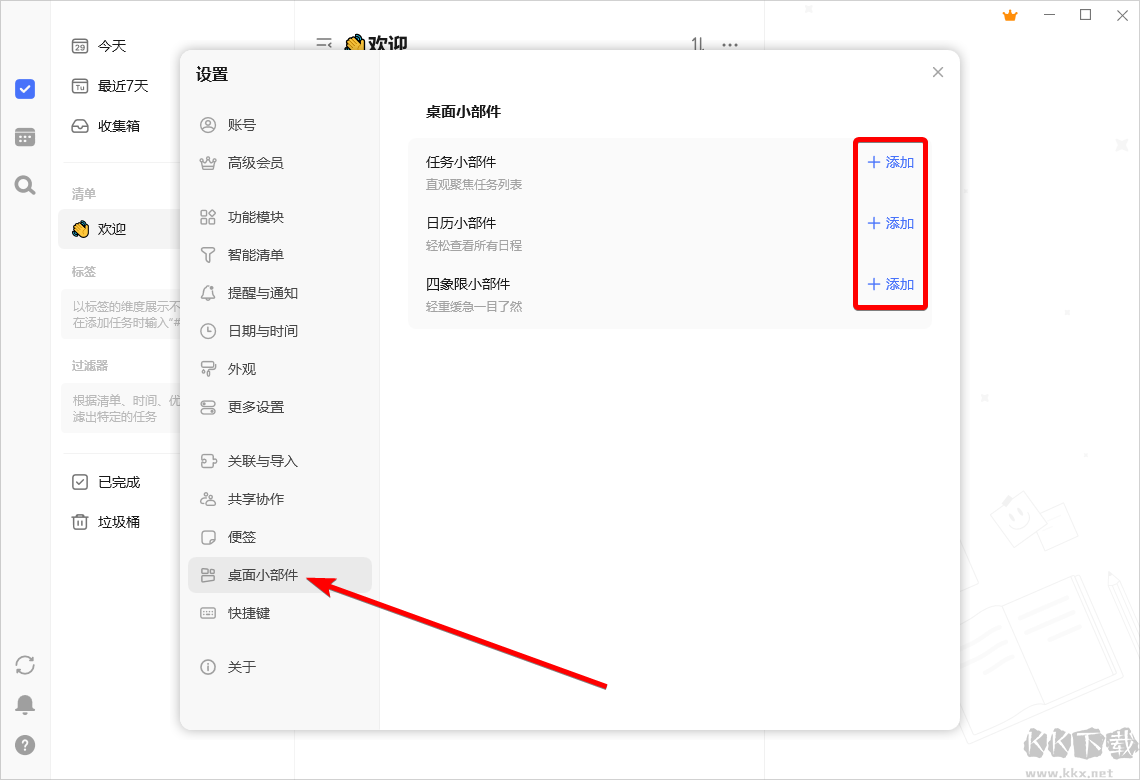The image size is (1140, 780).
Task: Add the 四象限小部件 widget
Action: pyautogui.click(x=889, y=283)
